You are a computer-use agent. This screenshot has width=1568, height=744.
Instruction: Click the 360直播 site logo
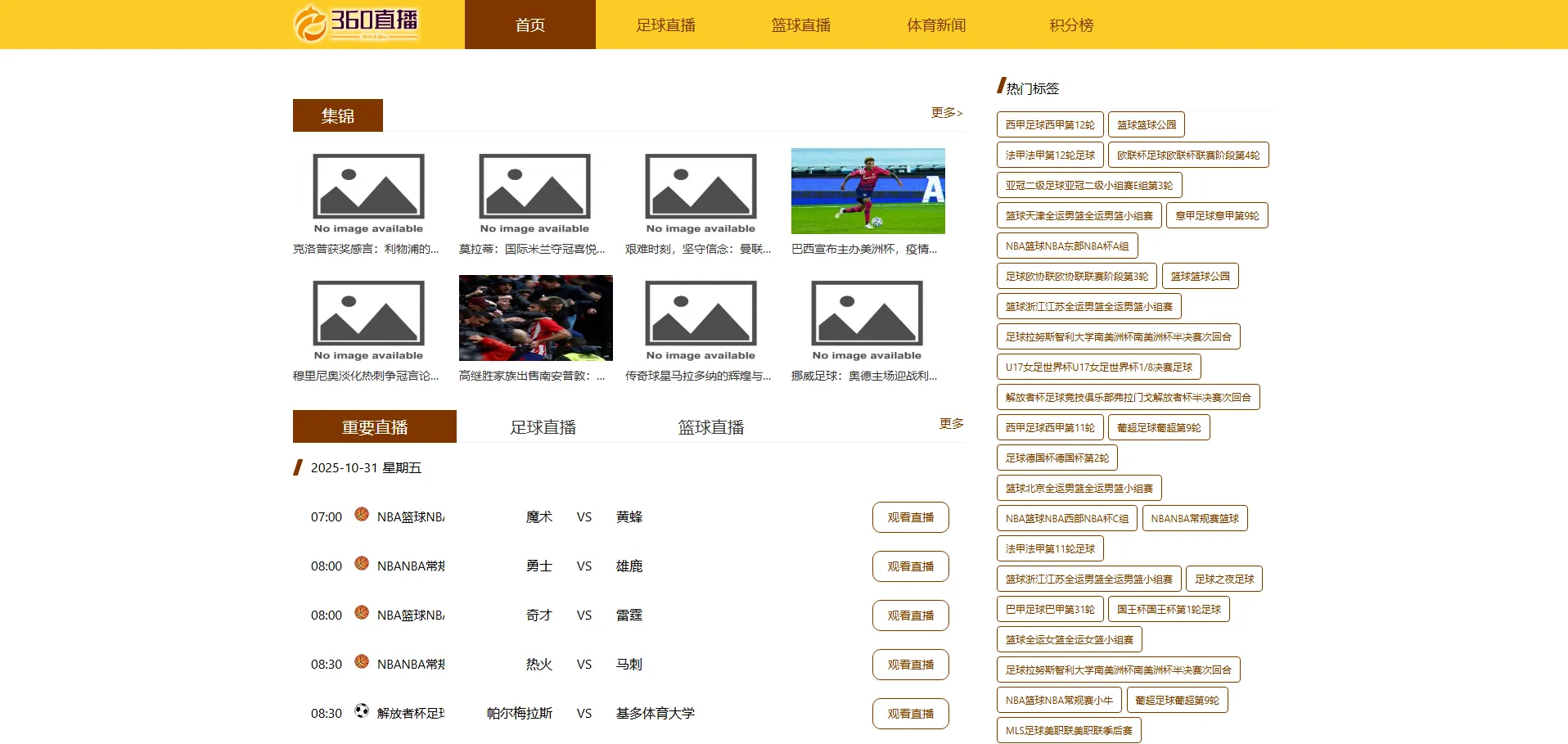pyautogui.click(x=357, y=24)
